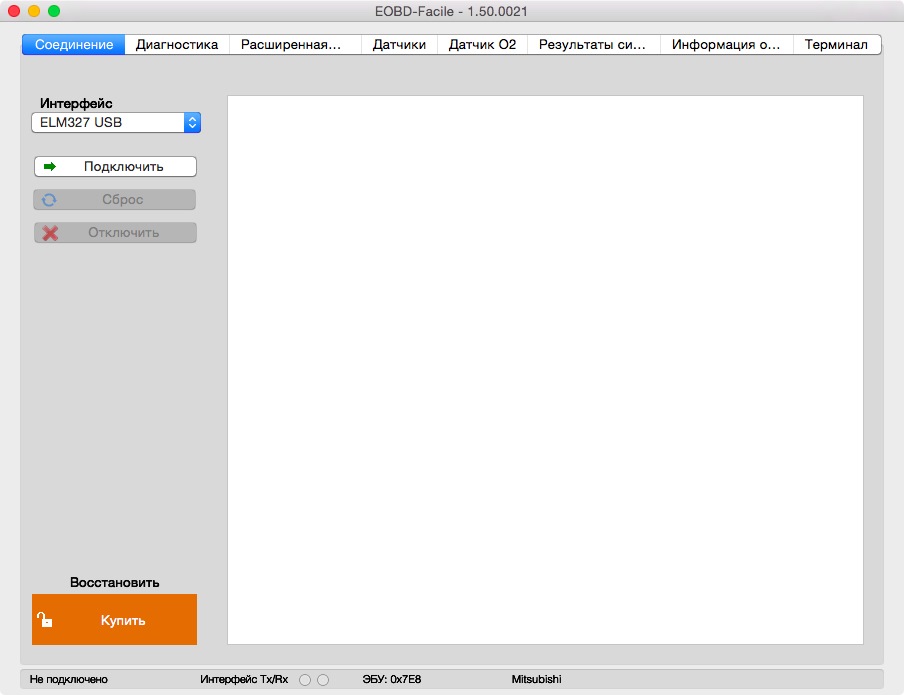Screen dimensions: 904x695
Task: Click the blue refresh arrows icon
Action: pos(49,200)
